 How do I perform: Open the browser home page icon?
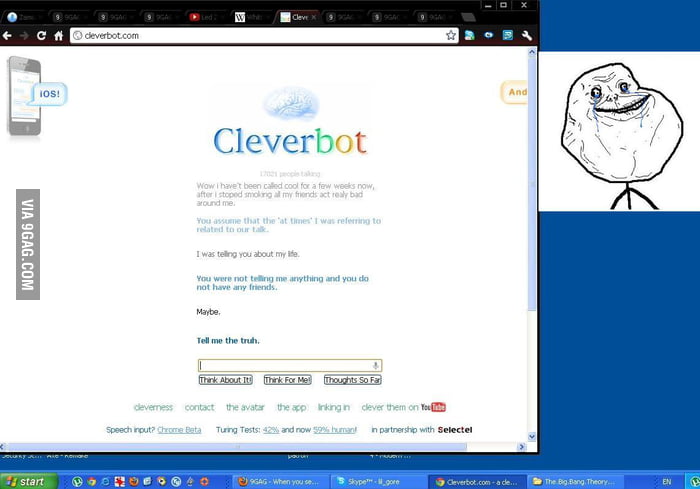click(x=58, y=35)
